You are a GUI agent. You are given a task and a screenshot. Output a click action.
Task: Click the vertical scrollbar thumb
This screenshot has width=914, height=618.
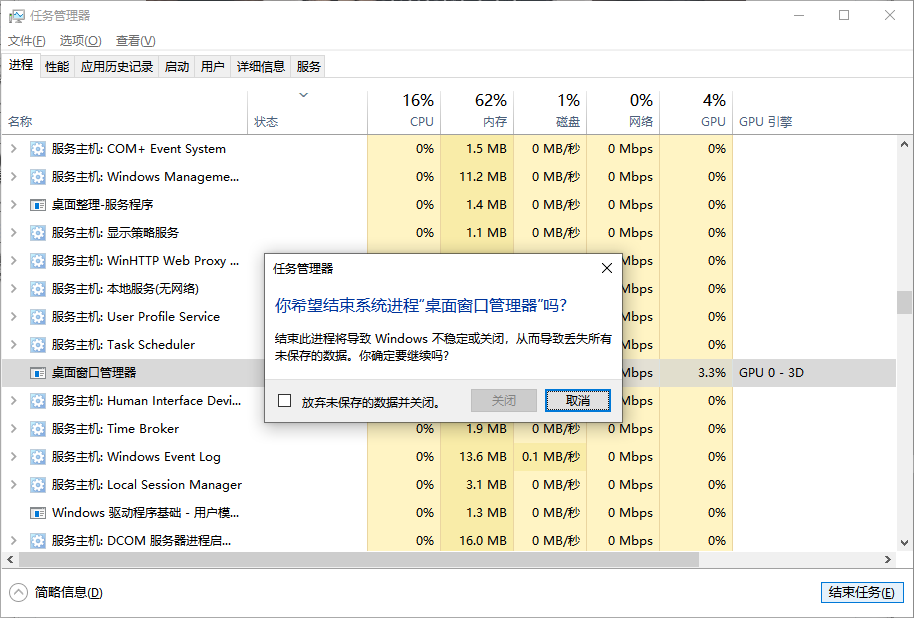point(904,302)
